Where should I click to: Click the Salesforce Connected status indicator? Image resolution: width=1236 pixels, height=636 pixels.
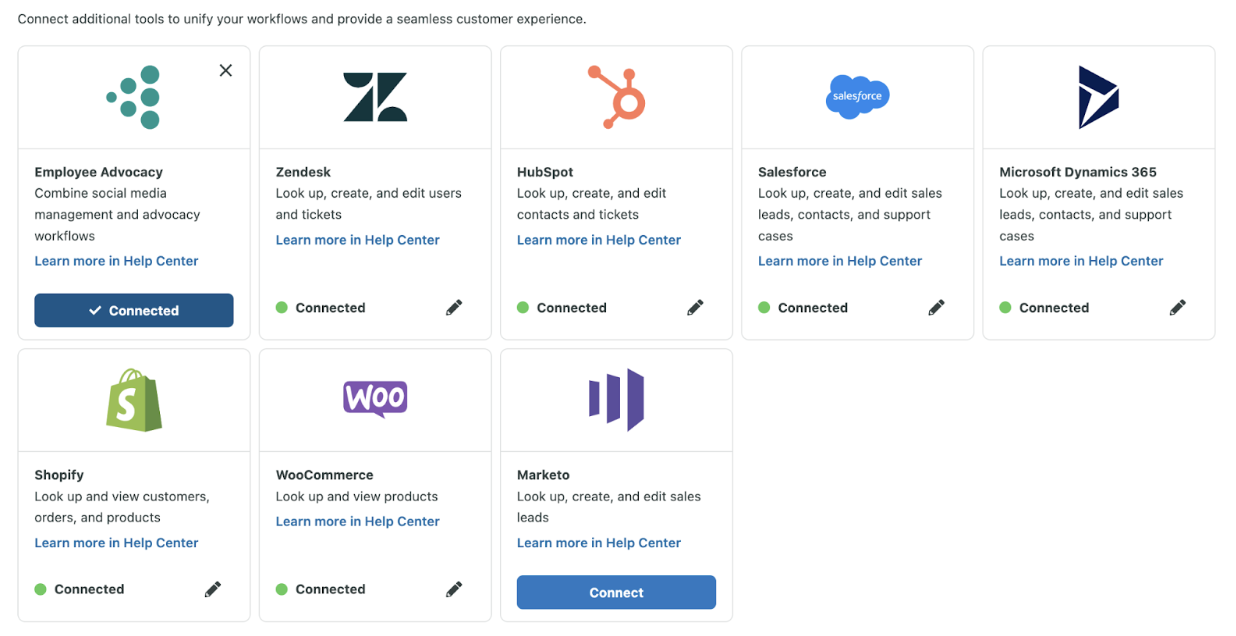[x=803, y=308]
